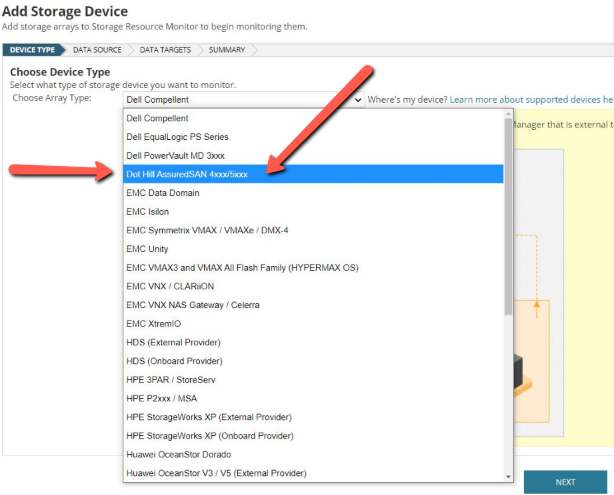This screenshot has width=614, height=495.
Task: Choose Huawei OceanStor Dorado option
Action: [313, 455]
